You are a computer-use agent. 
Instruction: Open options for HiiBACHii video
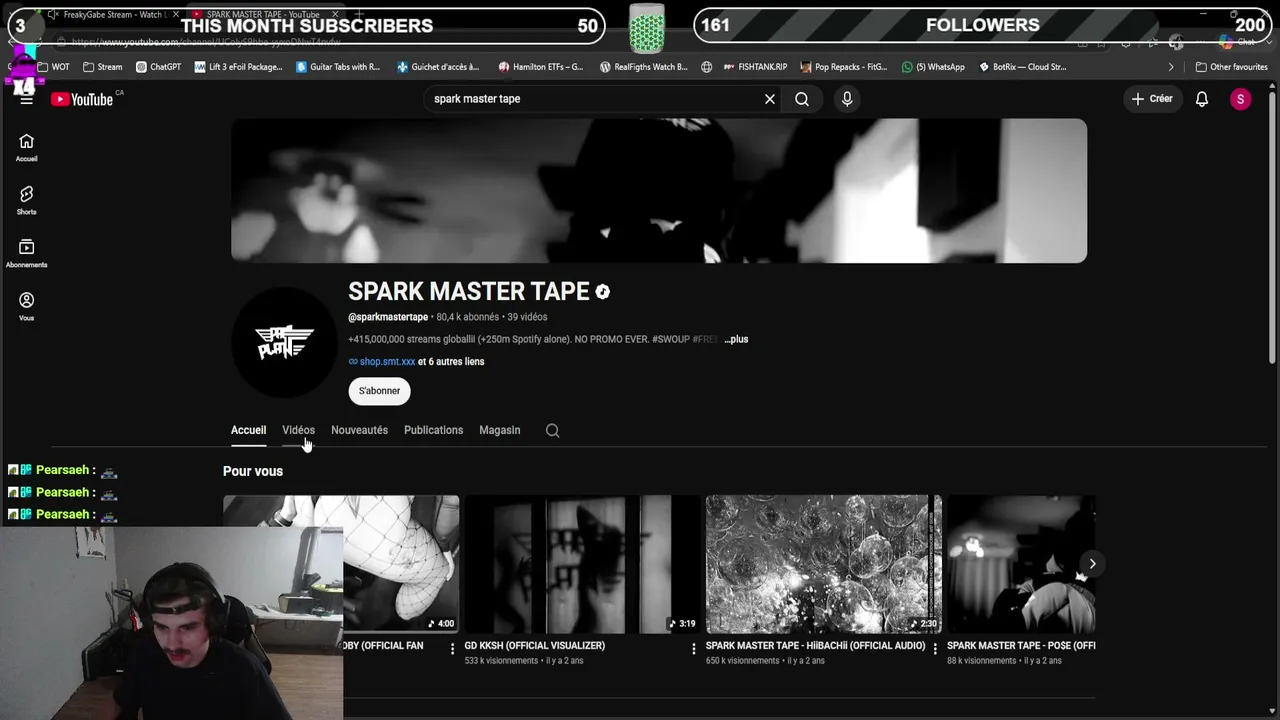coord(935,649)
